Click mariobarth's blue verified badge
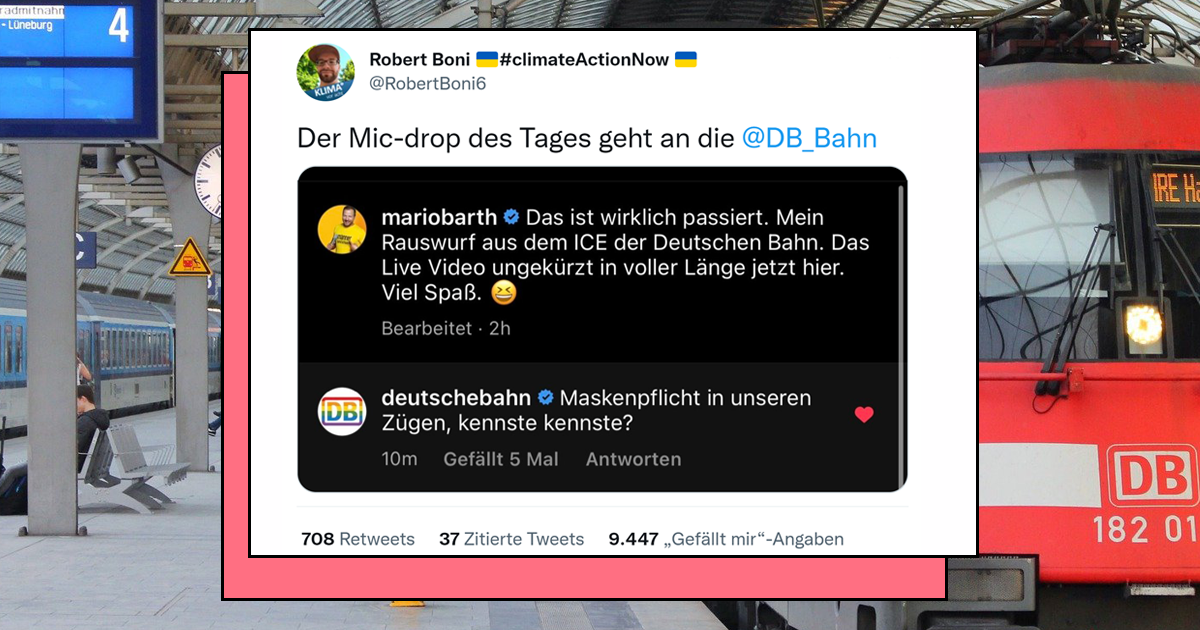 tap(511, 217)
